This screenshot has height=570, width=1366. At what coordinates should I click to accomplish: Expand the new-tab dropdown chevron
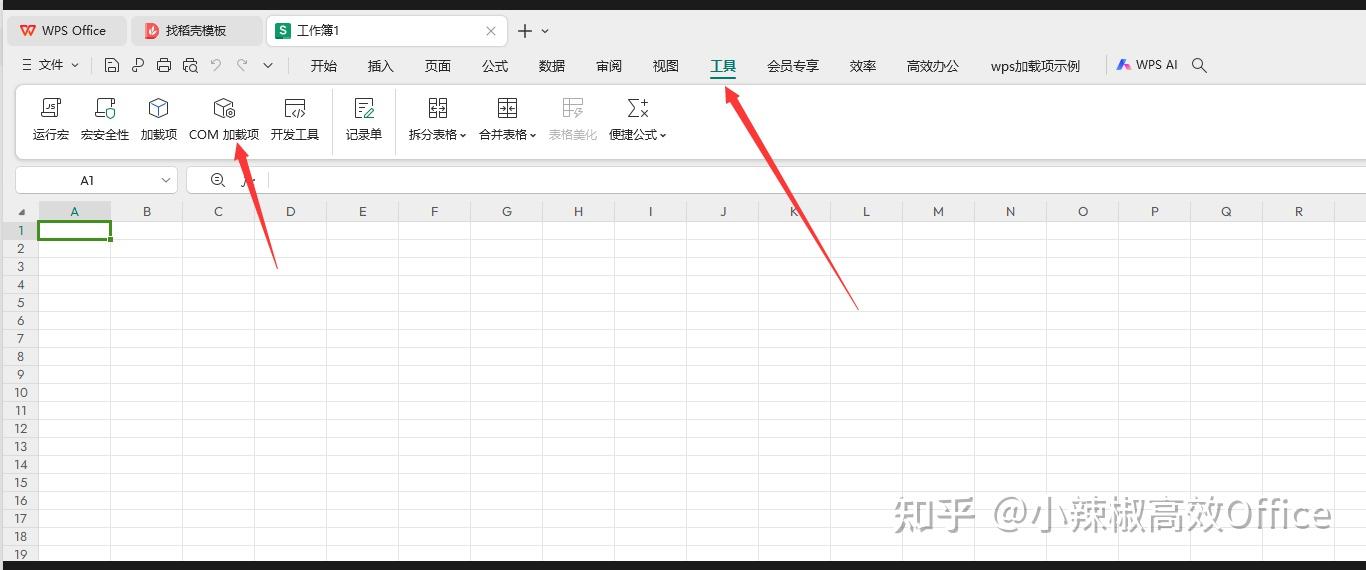click(x=545, y=31)
